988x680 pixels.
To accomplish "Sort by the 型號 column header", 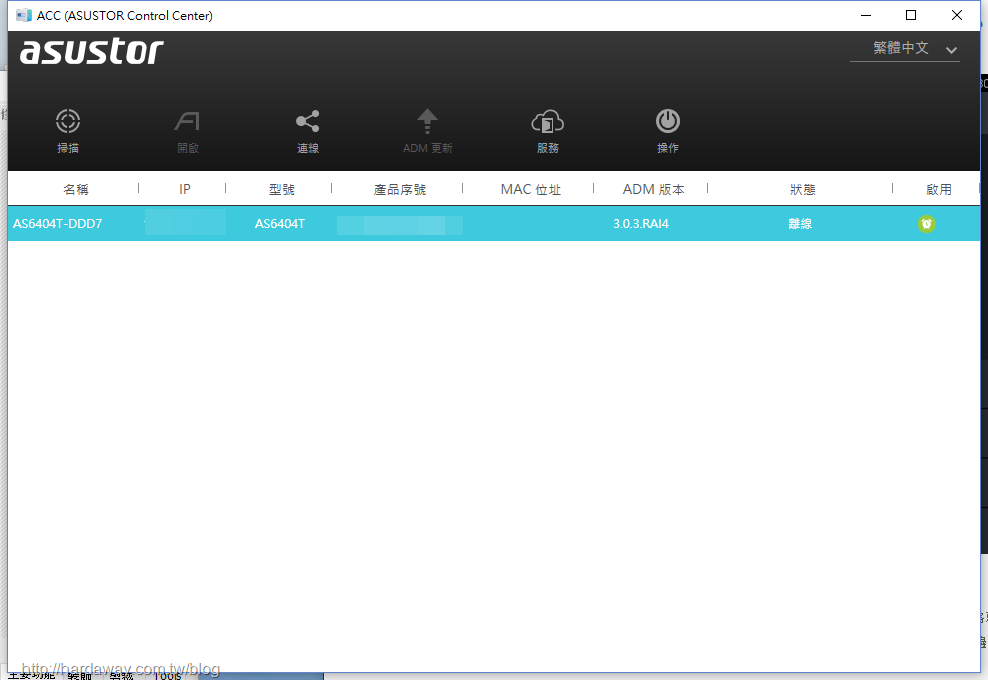I will (282, 189).
